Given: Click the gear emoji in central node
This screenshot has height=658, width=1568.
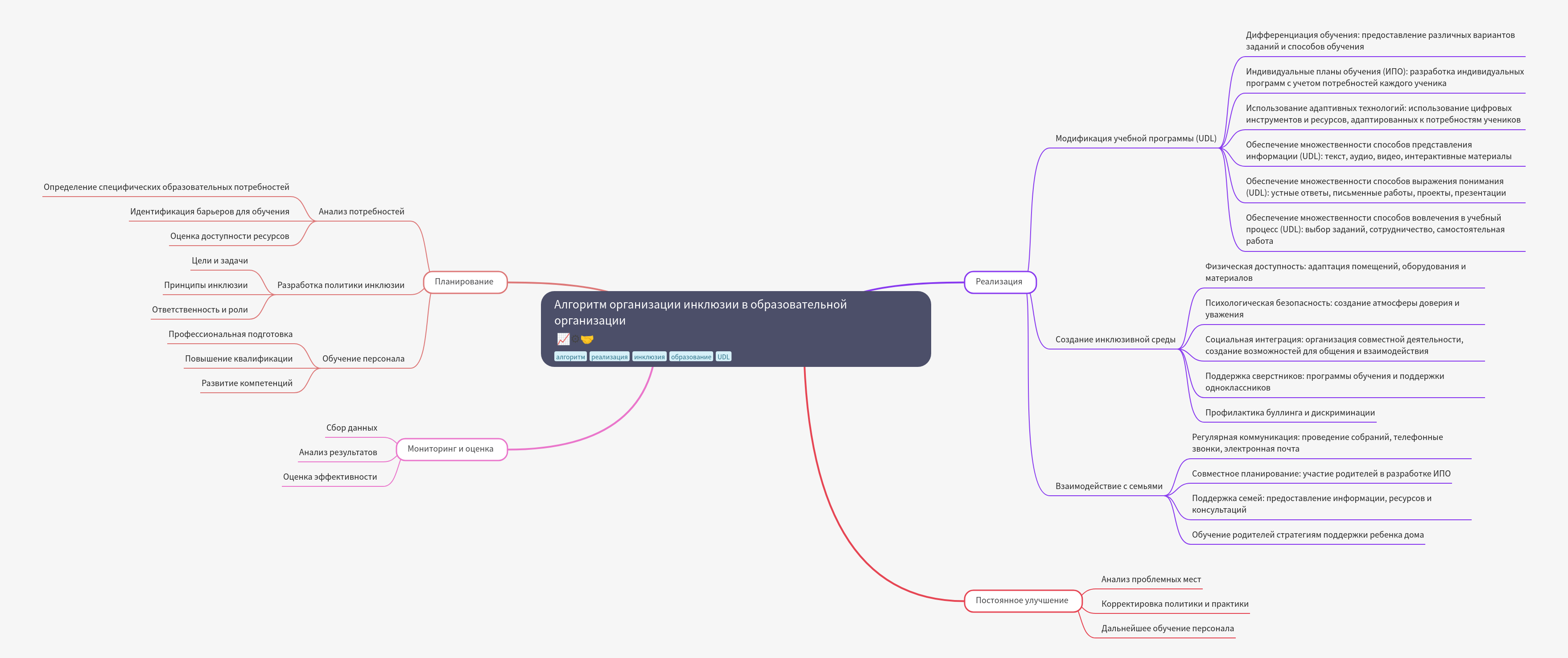Looking at the screenshot, I should tap(575, 339).
